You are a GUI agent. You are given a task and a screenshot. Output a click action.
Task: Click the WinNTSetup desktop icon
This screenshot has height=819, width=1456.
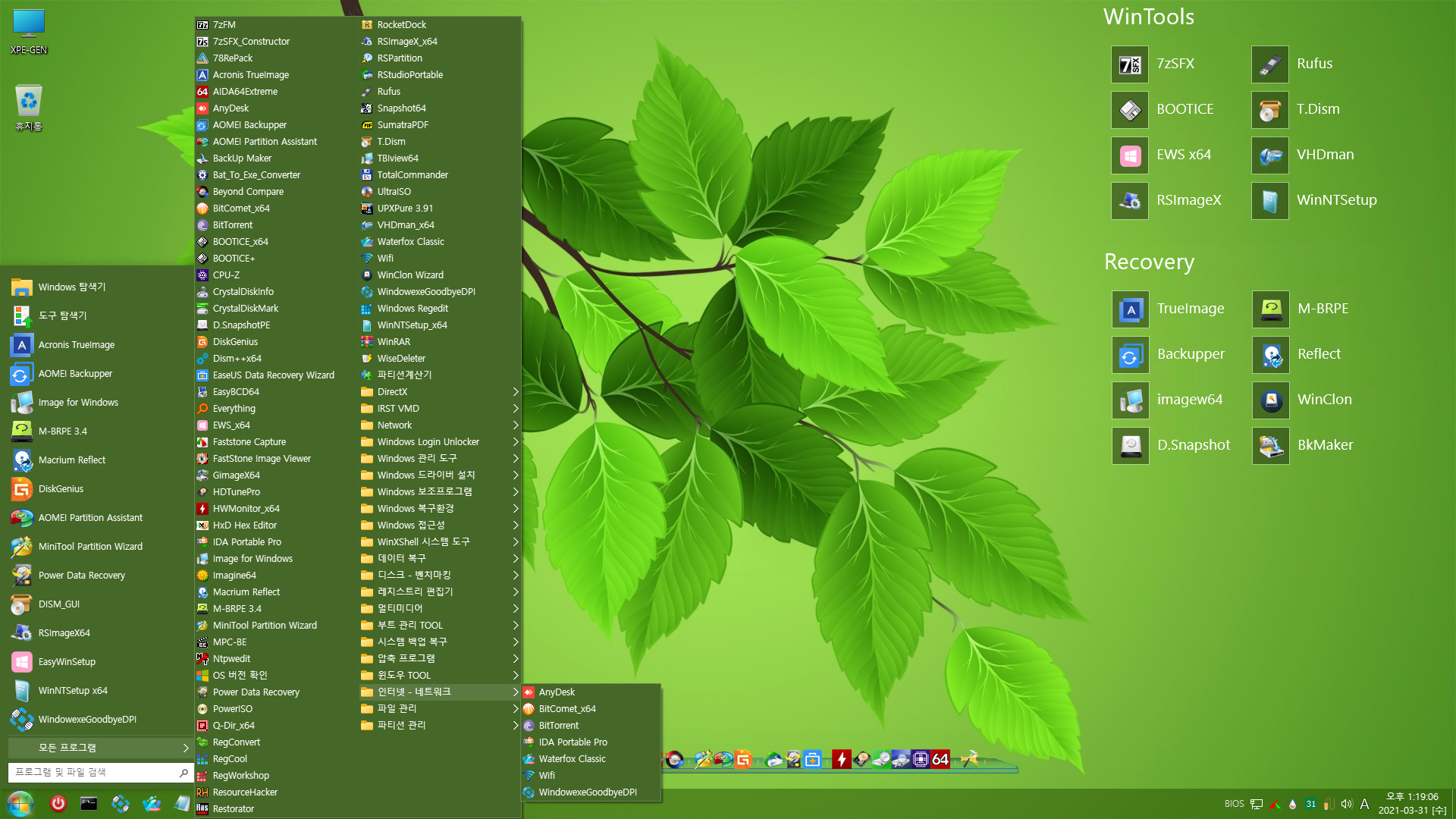(x=1270, y=201)
